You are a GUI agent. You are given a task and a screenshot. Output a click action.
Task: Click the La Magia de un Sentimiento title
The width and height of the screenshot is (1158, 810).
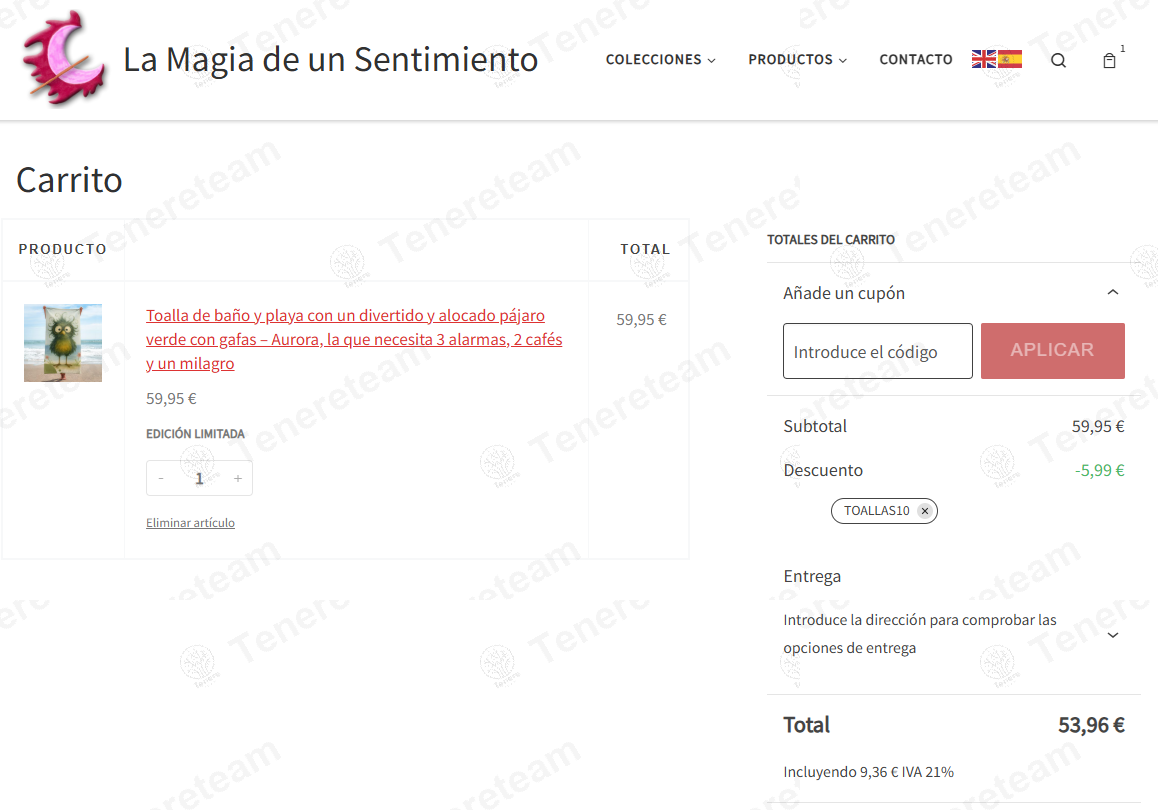coord(330,59)
